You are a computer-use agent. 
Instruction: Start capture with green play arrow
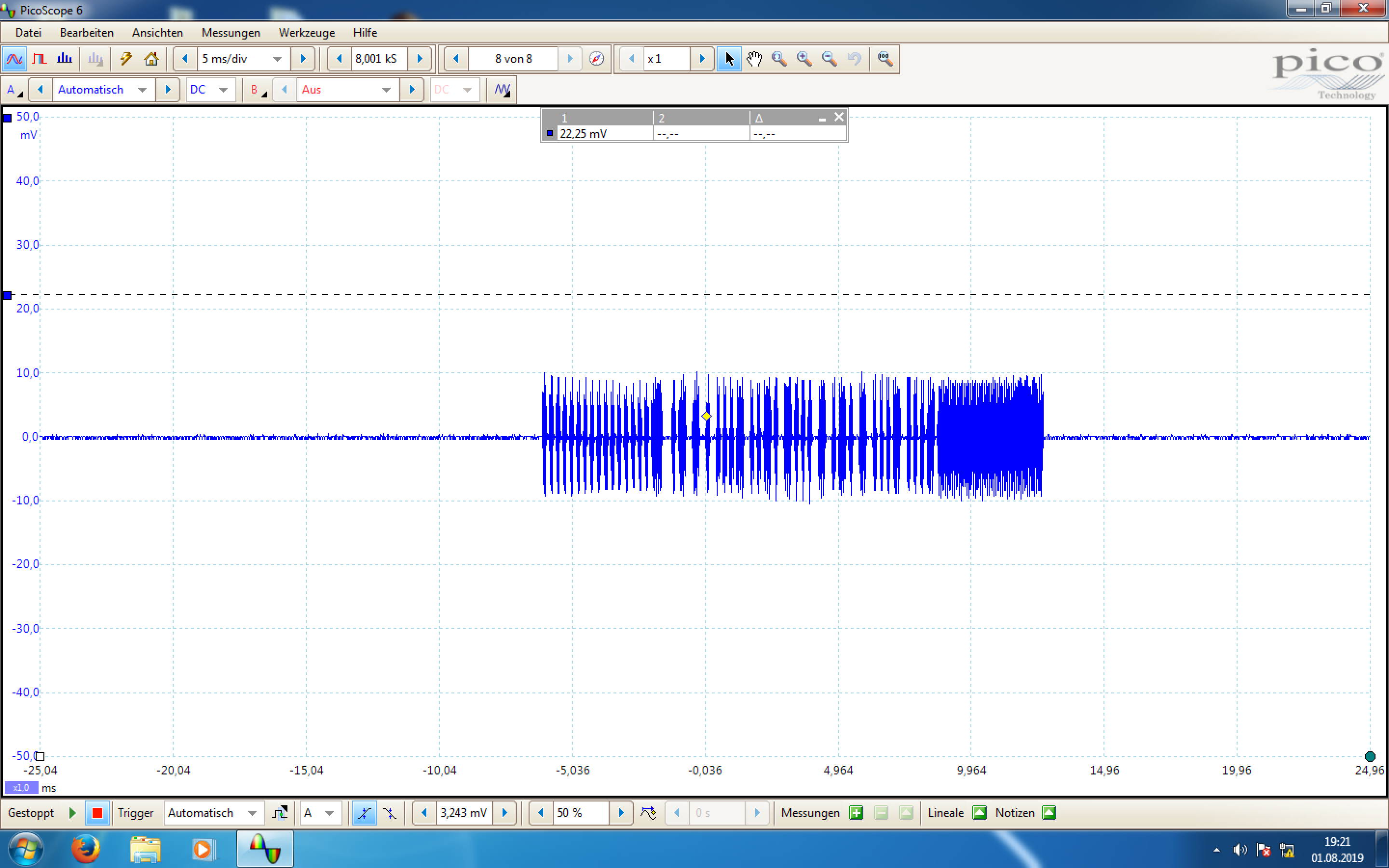(72, 813)
